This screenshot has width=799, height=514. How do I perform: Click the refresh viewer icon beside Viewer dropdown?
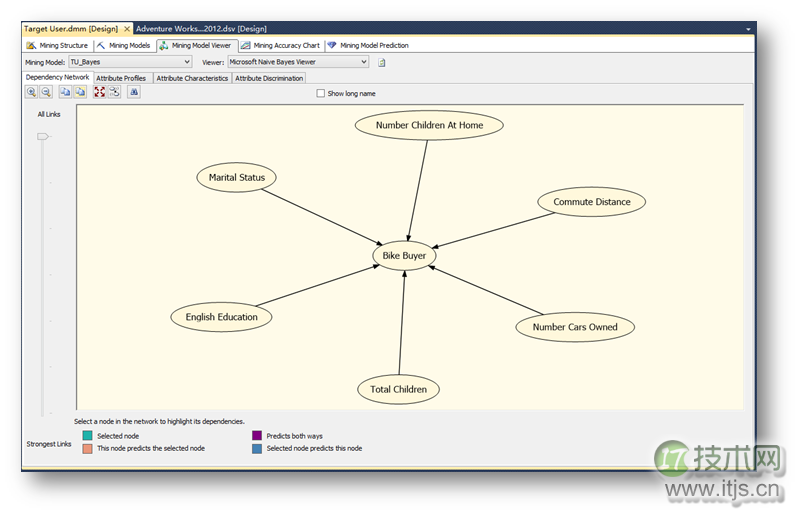381,62
